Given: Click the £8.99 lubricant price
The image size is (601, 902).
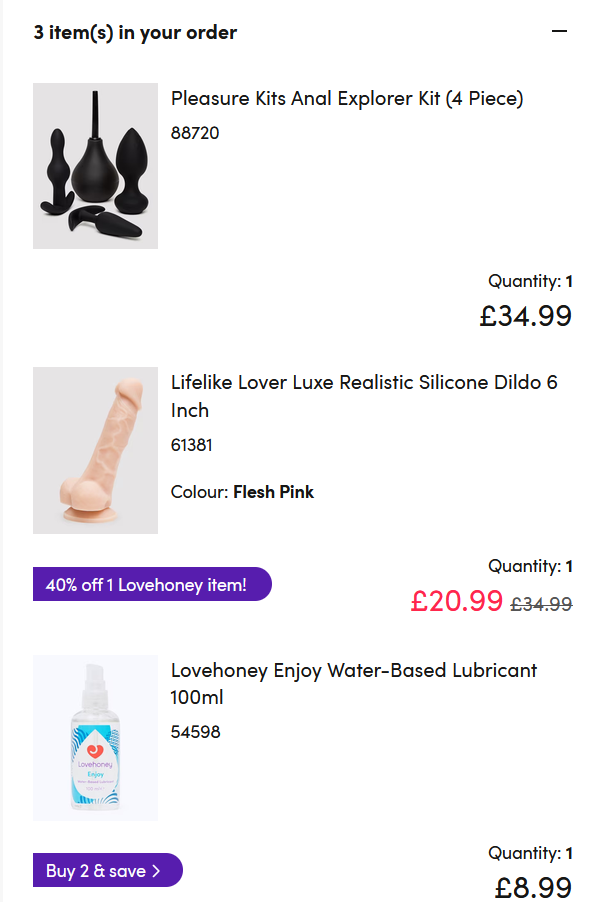Looking at the screenshot, I should (x=533, y=888).
